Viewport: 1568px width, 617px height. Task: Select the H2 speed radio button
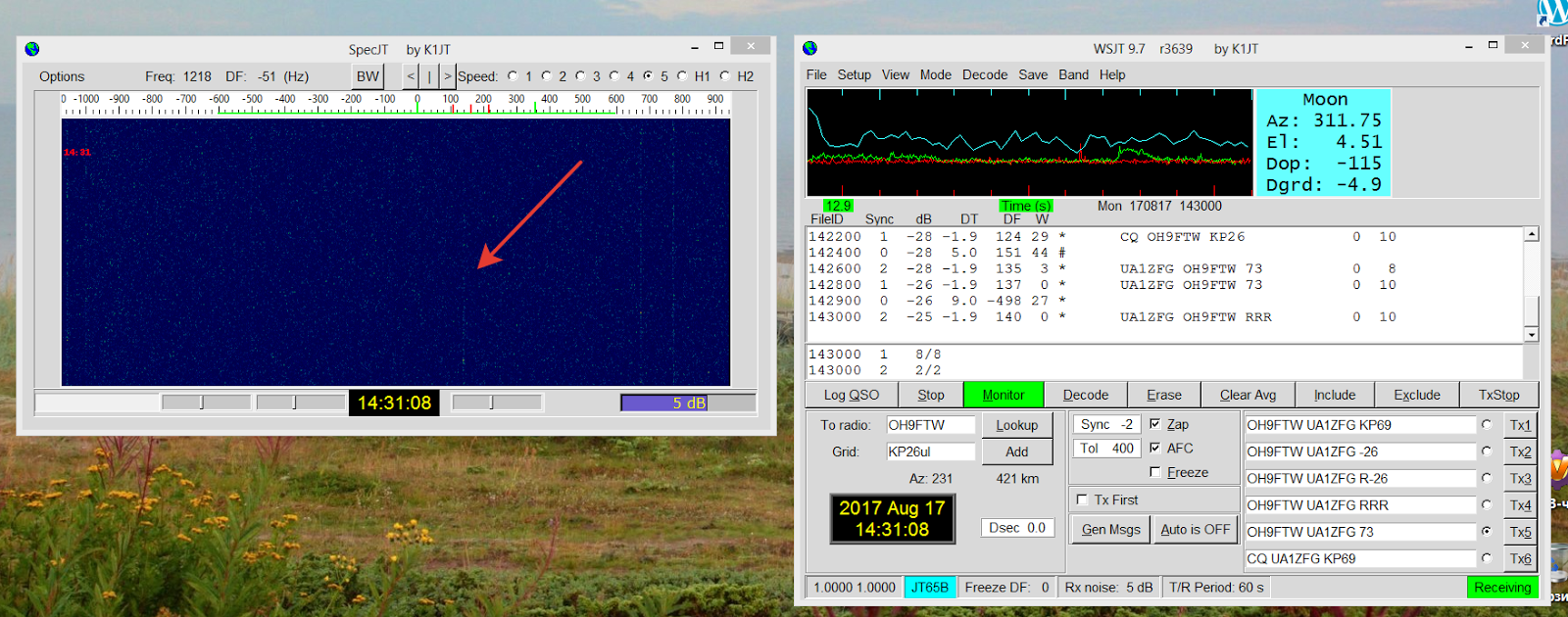pos(725,76)
